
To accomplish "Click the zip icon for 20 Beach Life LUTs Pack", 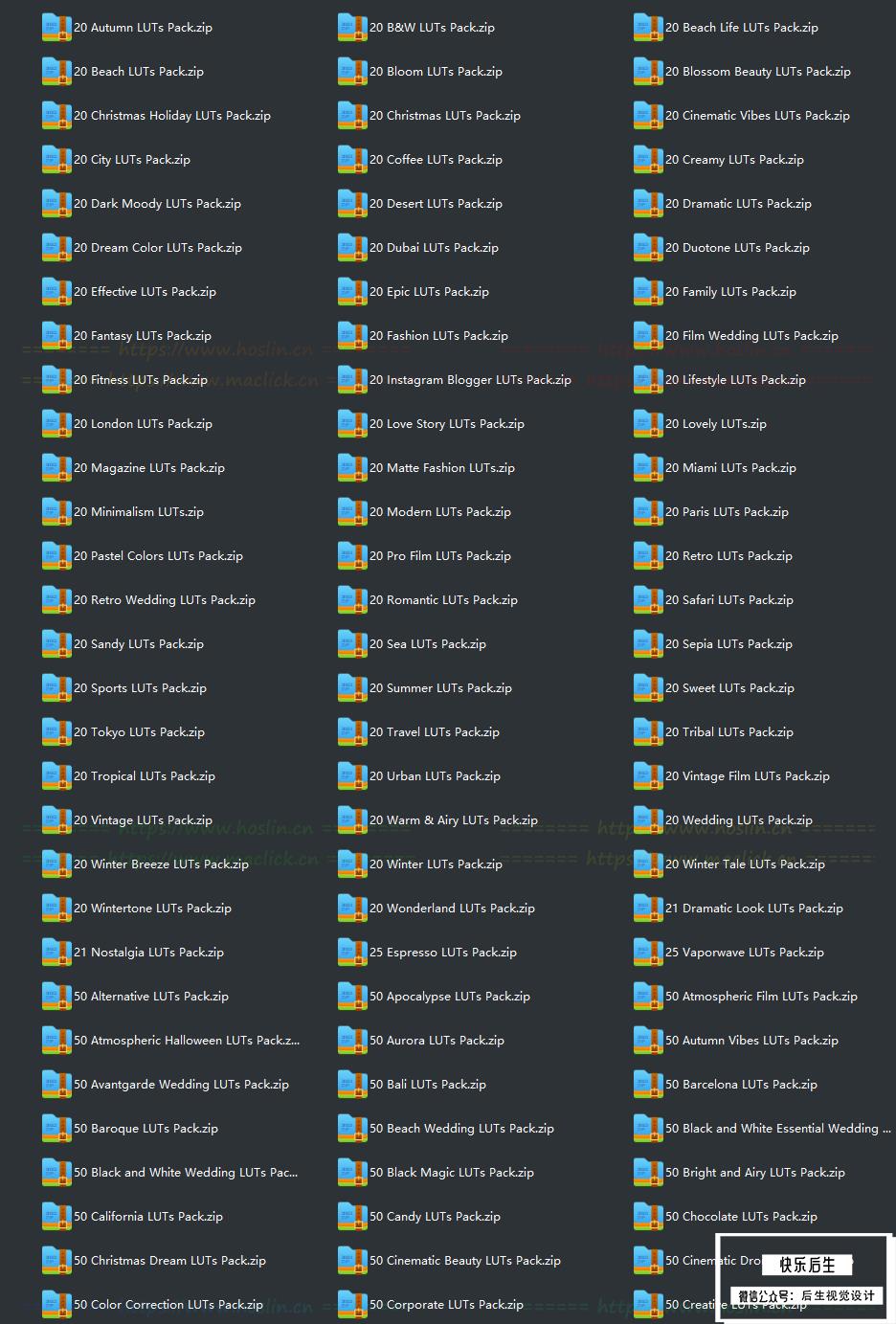I will [648, 28].
